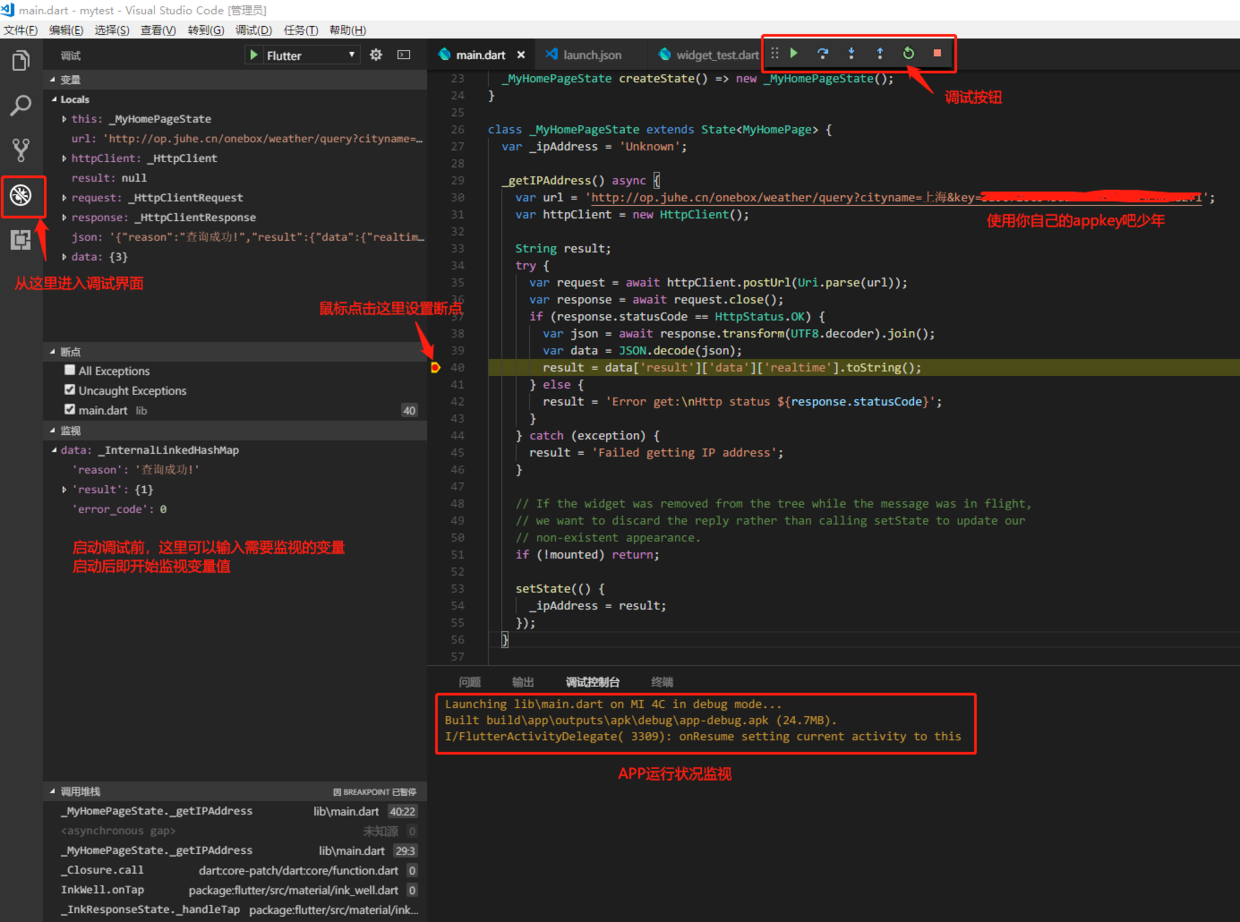Image resolution: width=1240 pixels, height=922 pixels.
Task: Click the Dart icon on widget_test.dart tab
Action: coord(665,55)
